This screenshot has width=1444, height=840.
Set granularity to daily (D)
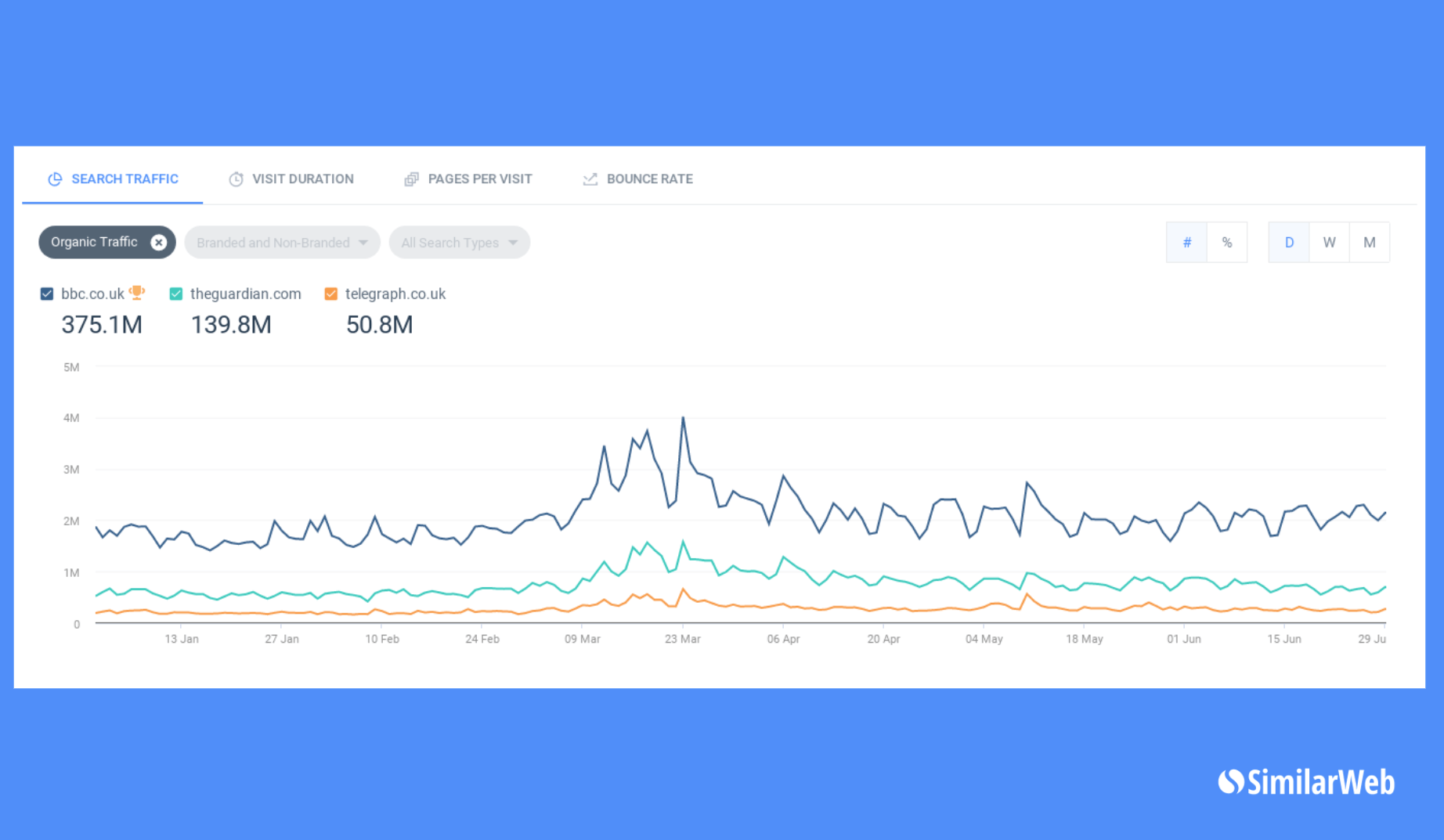1289,243
